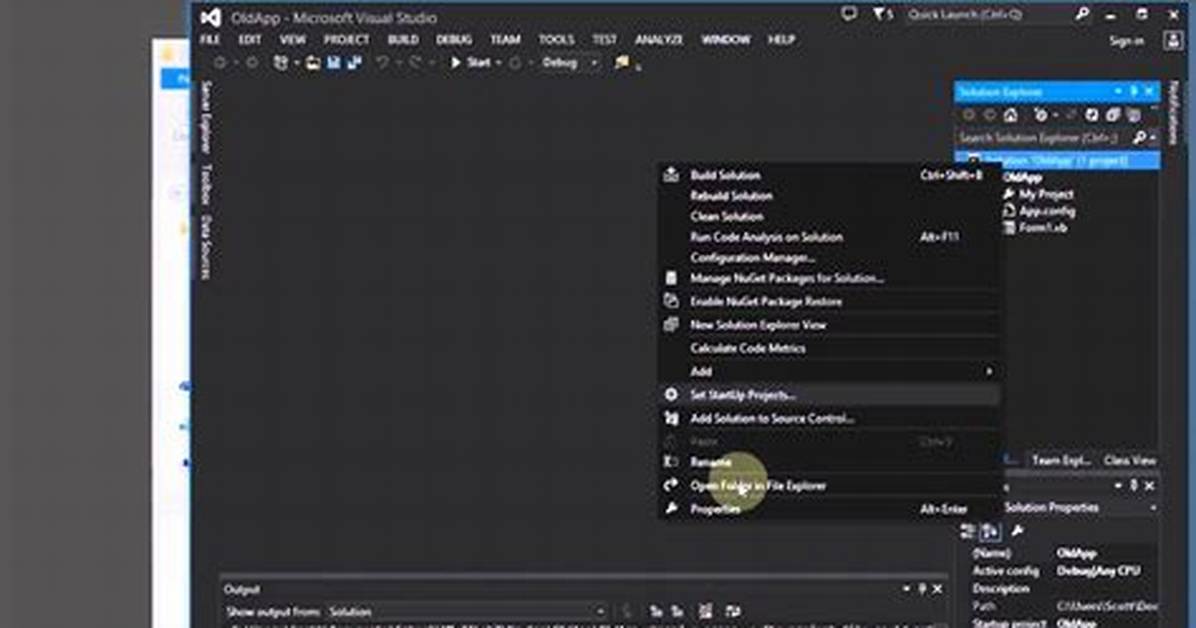Viewport: 1196px width, 628px height.
Task: Expand the Add submenu arrow
Action: point(989,372)
